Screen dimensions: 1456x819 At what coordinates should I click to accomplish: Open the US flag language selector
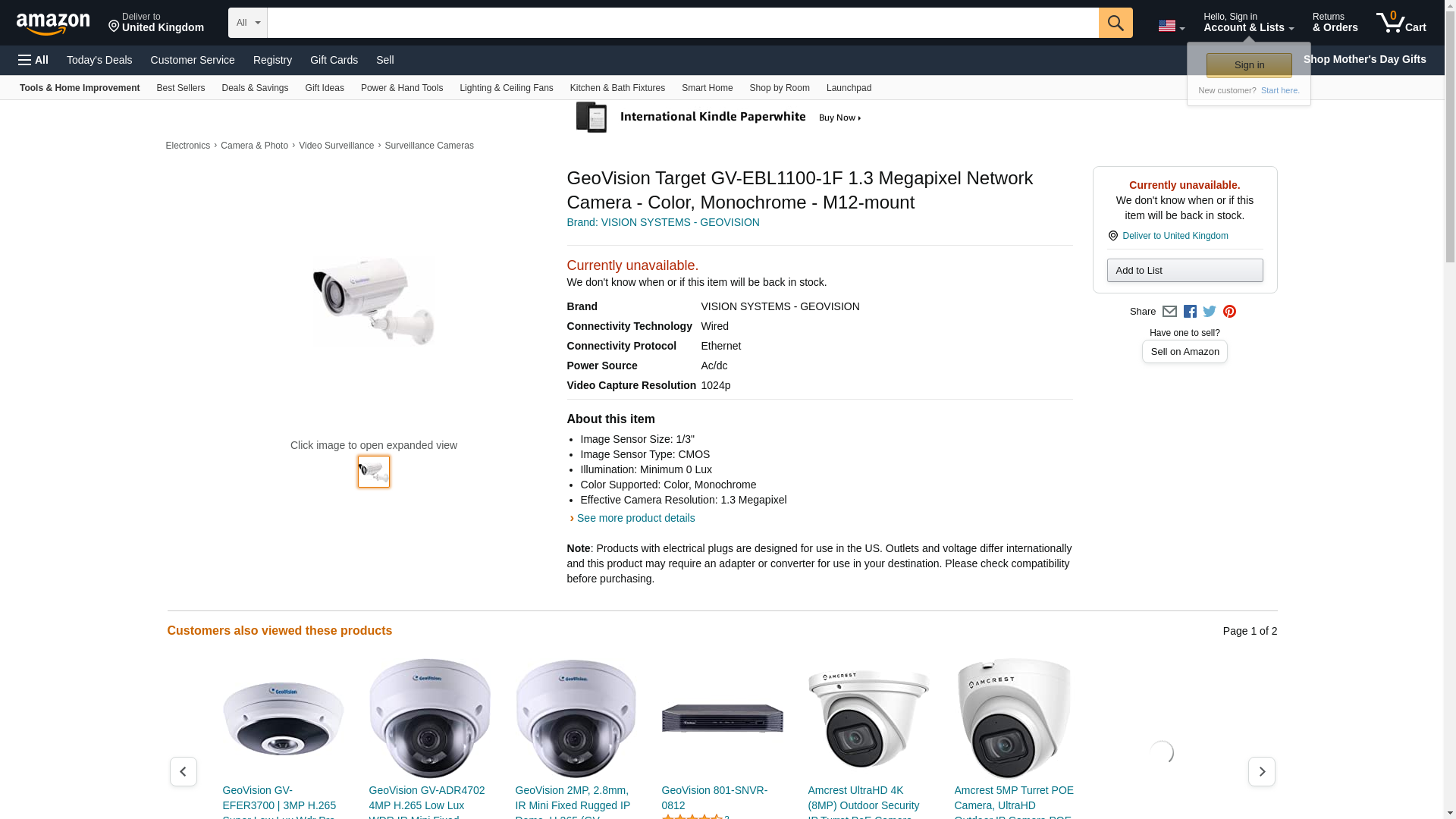[1172, 26]
